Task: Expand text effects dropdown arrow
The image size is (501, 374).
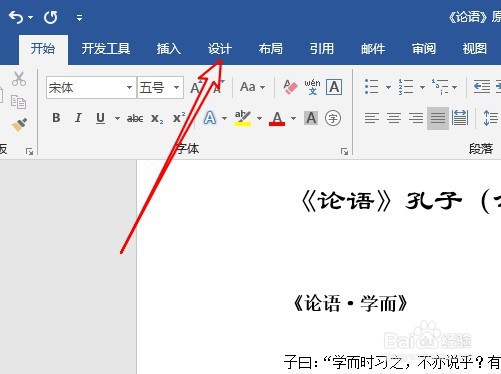Action: tap(224, 118)
